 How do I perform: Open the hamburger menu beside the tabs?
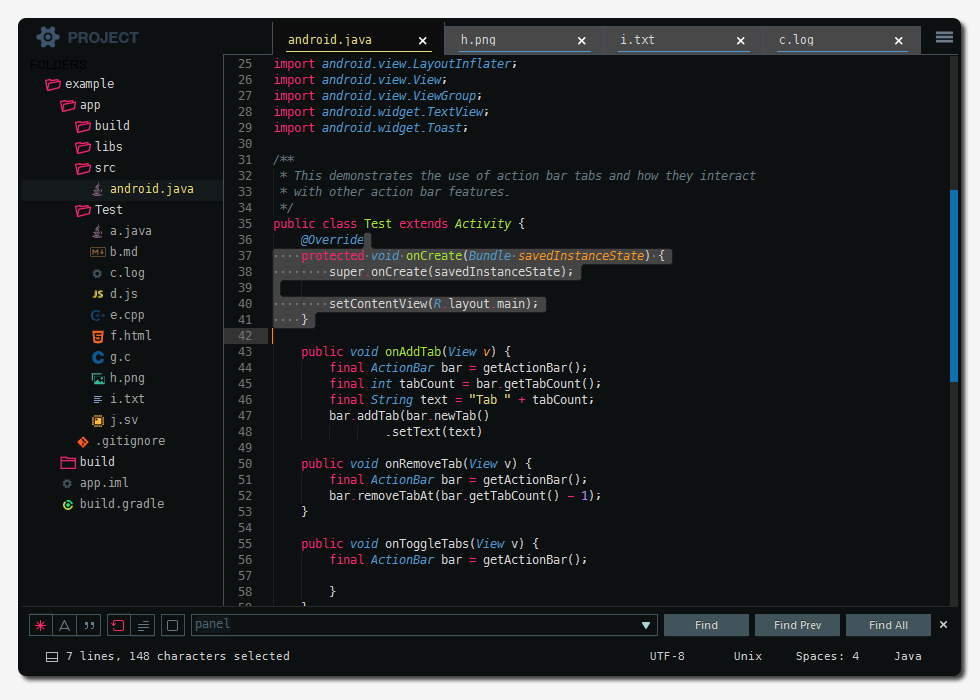click(942, 37)
